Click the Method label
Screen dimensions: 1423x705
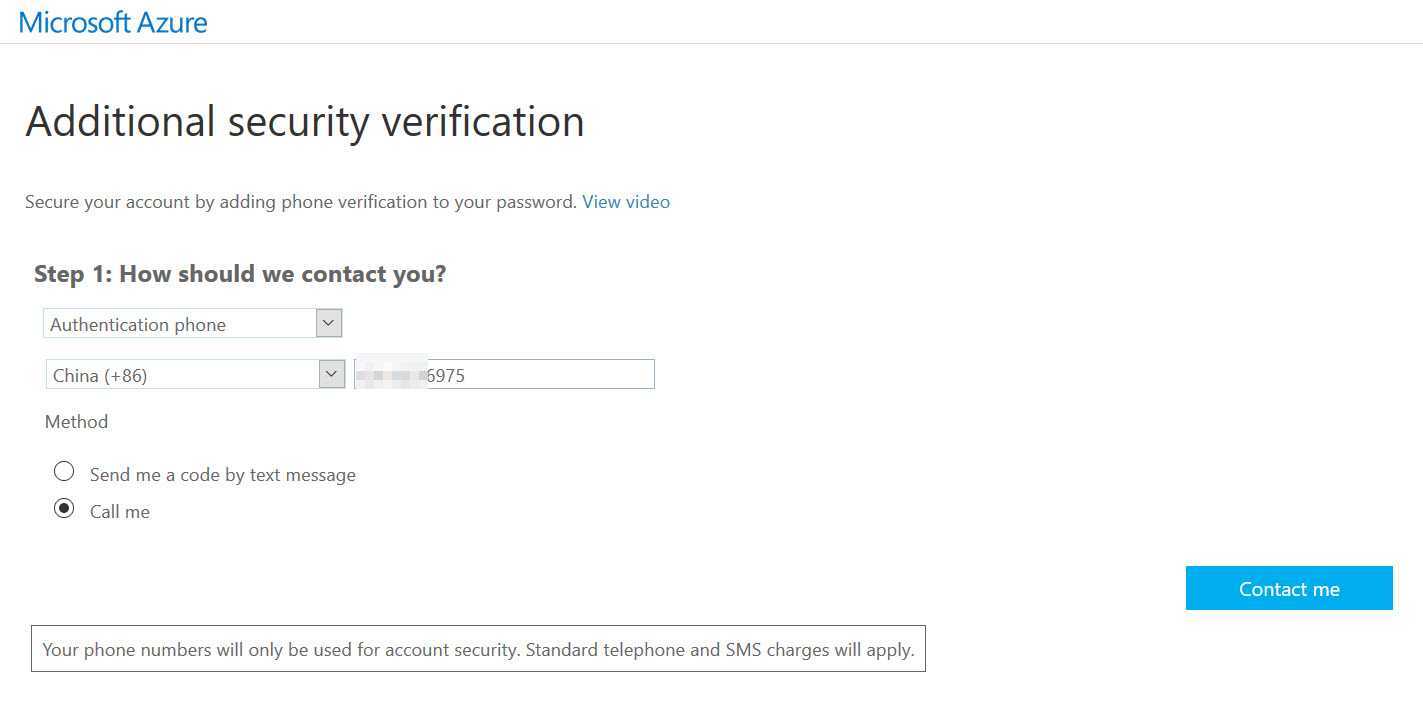coord(76,422)
